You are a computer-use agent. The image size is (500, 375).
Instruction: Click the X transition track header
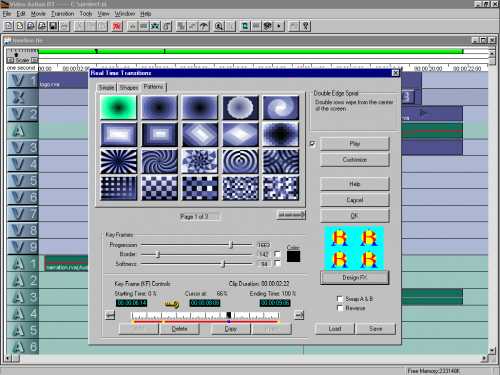(23, 97)
